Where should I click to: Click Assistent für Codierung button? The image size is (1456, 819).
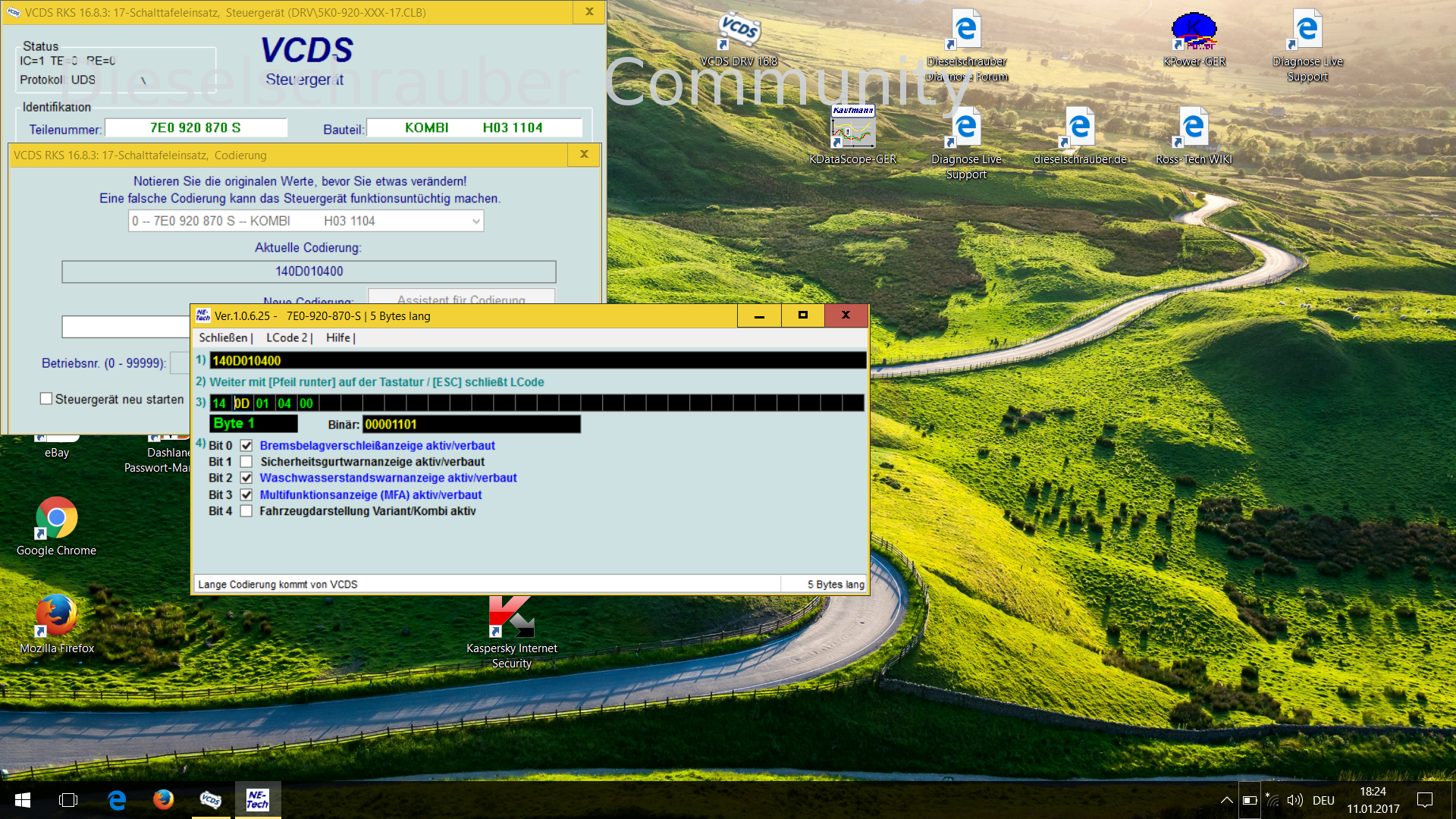coord(461,297)
